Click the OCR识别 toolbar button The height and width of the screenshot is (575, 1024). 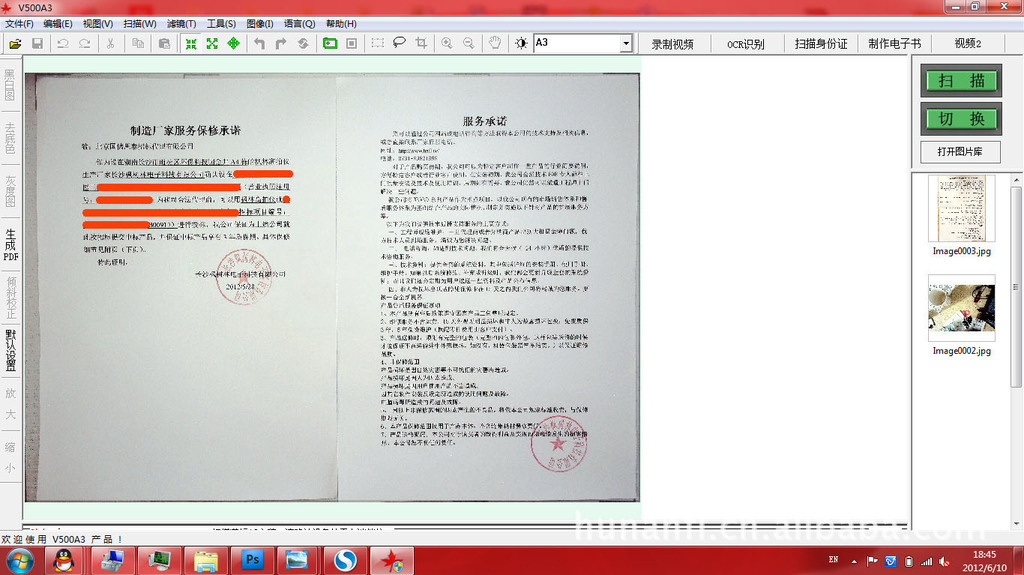[x=745, y=44]
